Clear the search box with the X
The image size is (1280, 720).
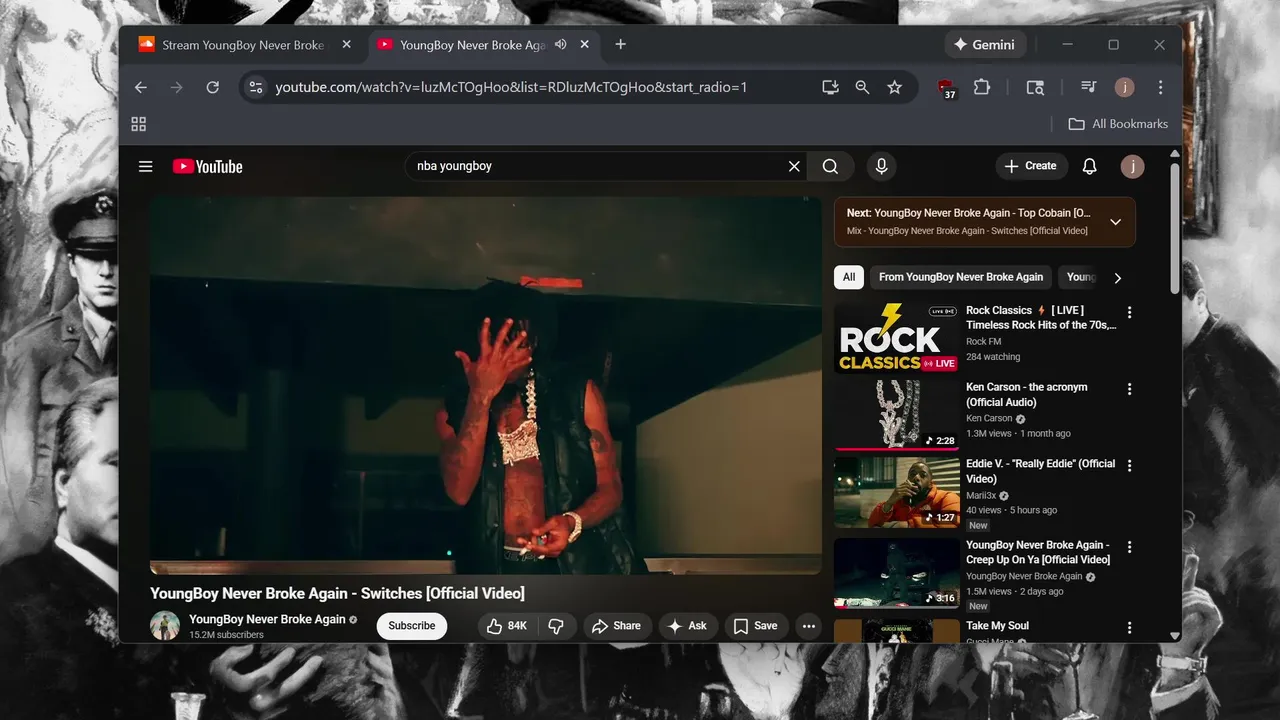(794, 166)
